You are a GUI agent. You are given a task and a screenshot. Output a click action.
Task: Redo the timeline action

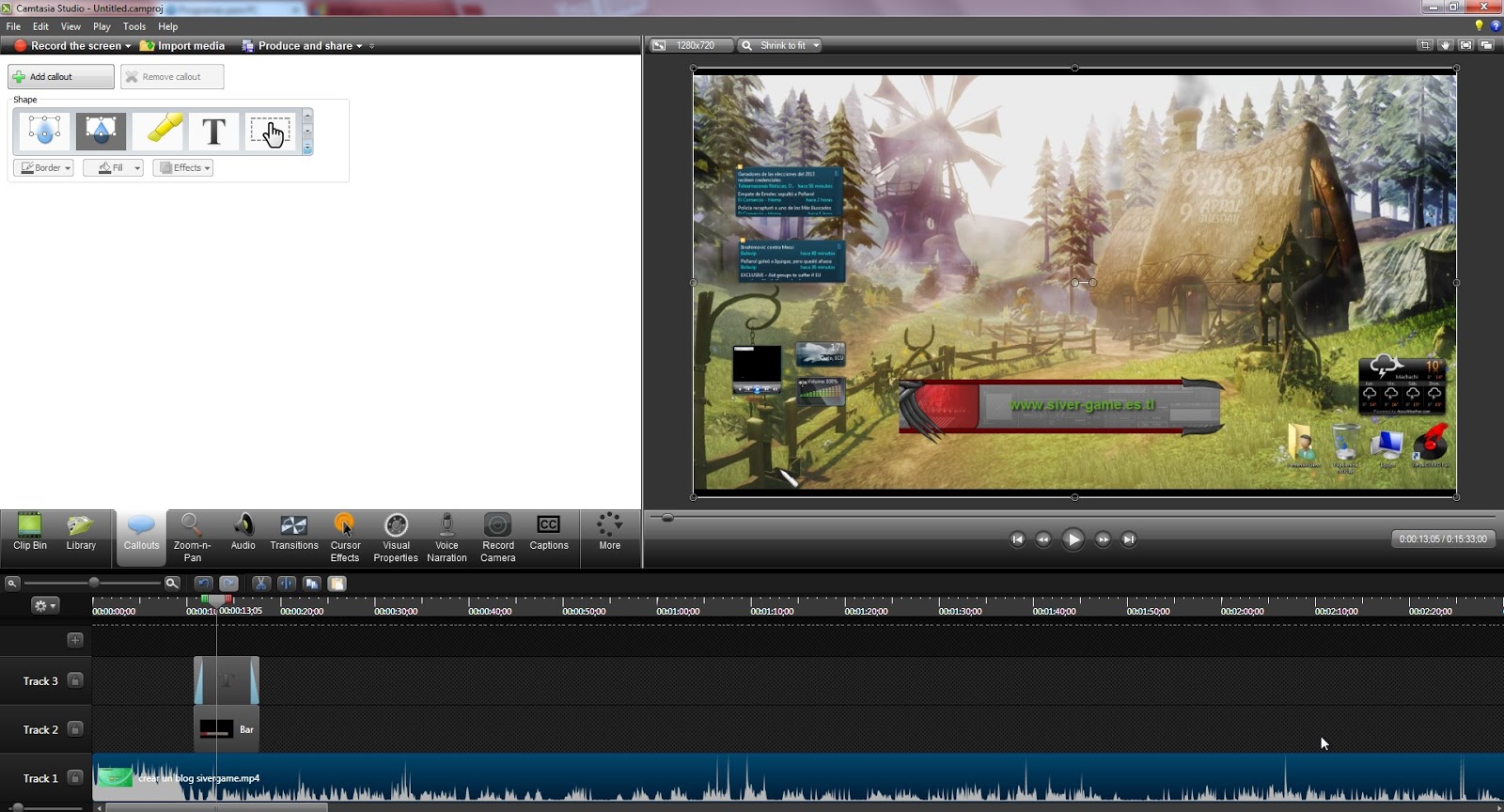point(228,584)
